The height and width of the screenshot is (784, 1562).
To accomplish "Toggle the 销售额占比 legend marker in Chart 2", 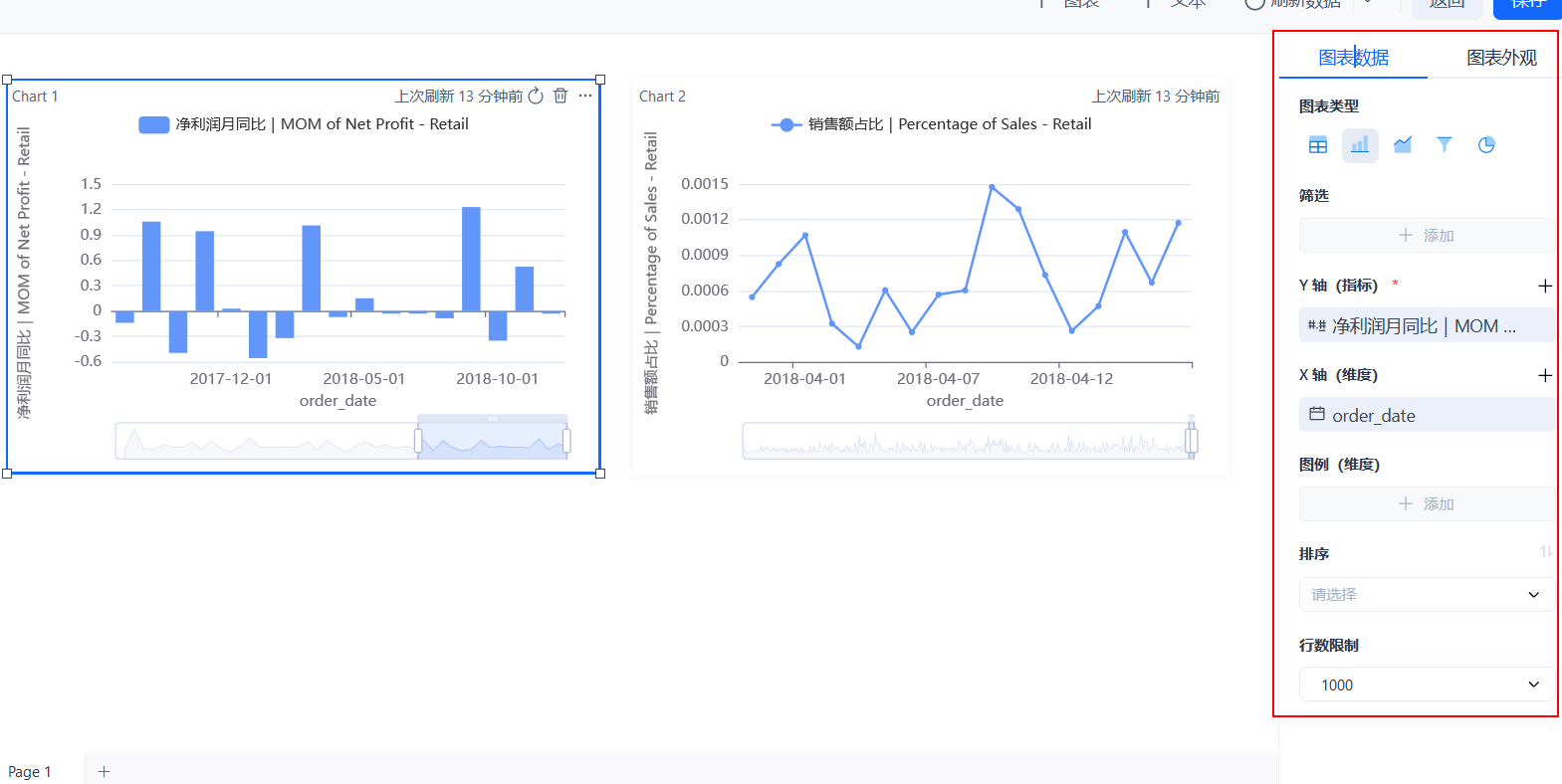I will tap(786, 124).
